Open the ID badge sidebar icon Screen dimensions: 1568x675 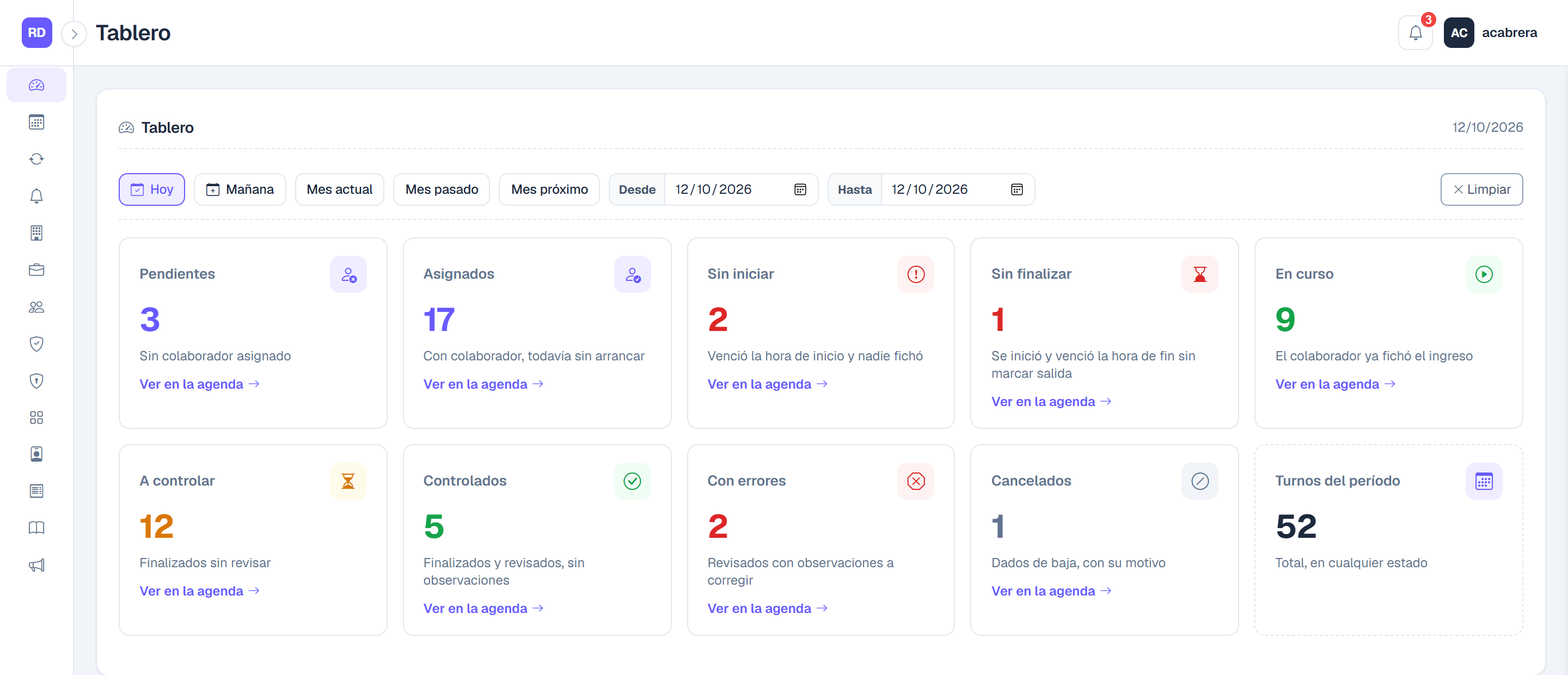coord(36,454)
